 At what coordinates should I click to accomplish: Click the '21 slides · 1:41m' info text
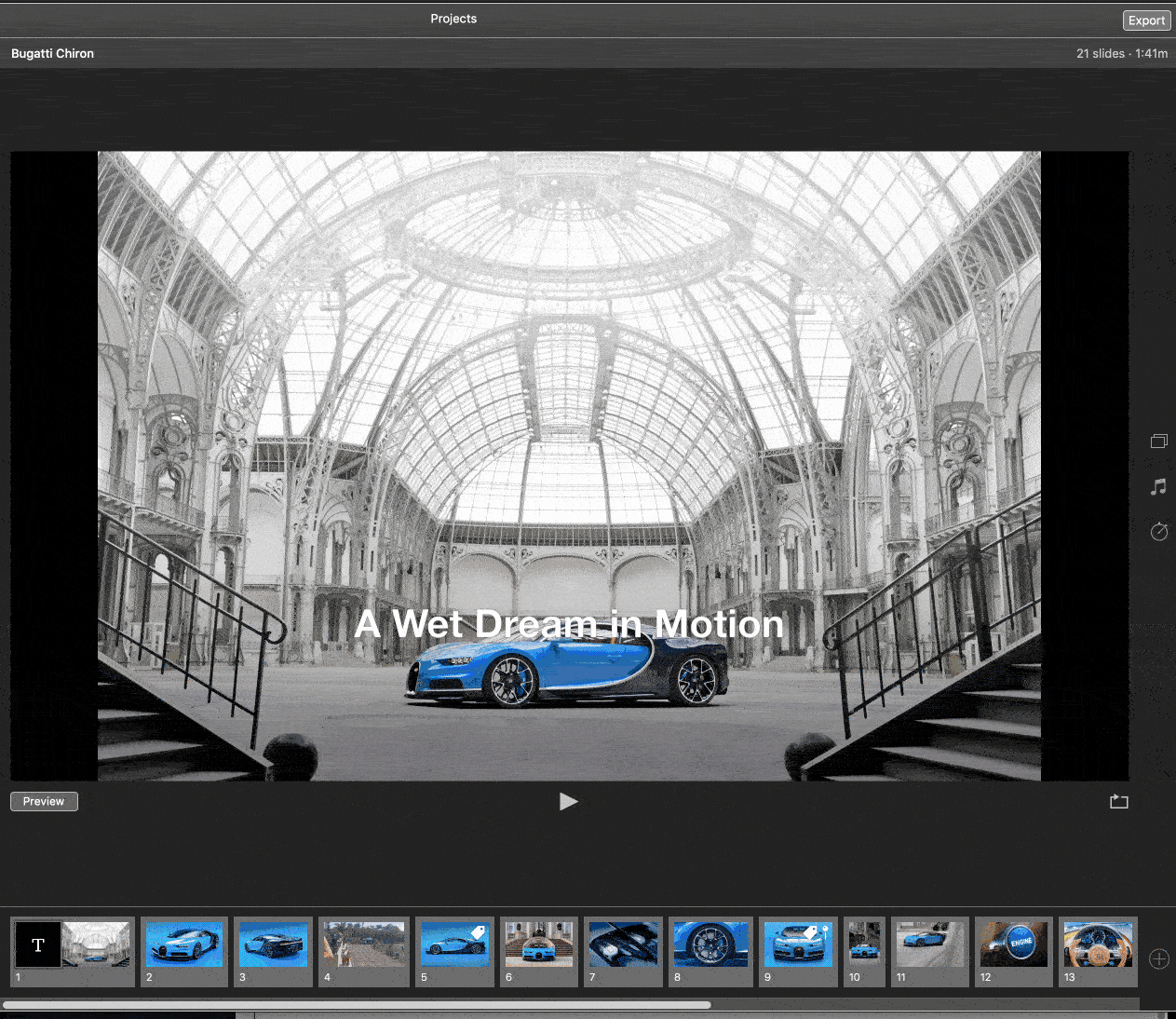click(x=1122, y=53)
